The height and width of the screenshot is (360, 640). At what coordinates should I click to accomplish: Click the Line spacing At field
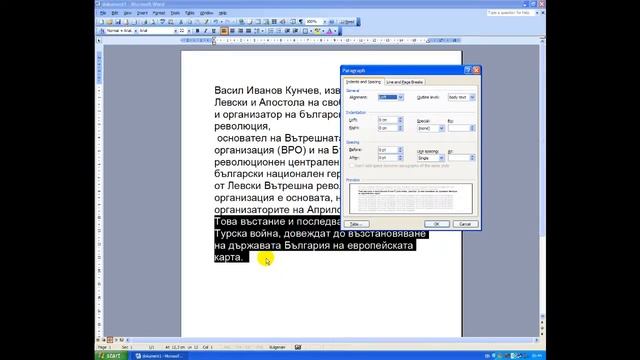459,158
